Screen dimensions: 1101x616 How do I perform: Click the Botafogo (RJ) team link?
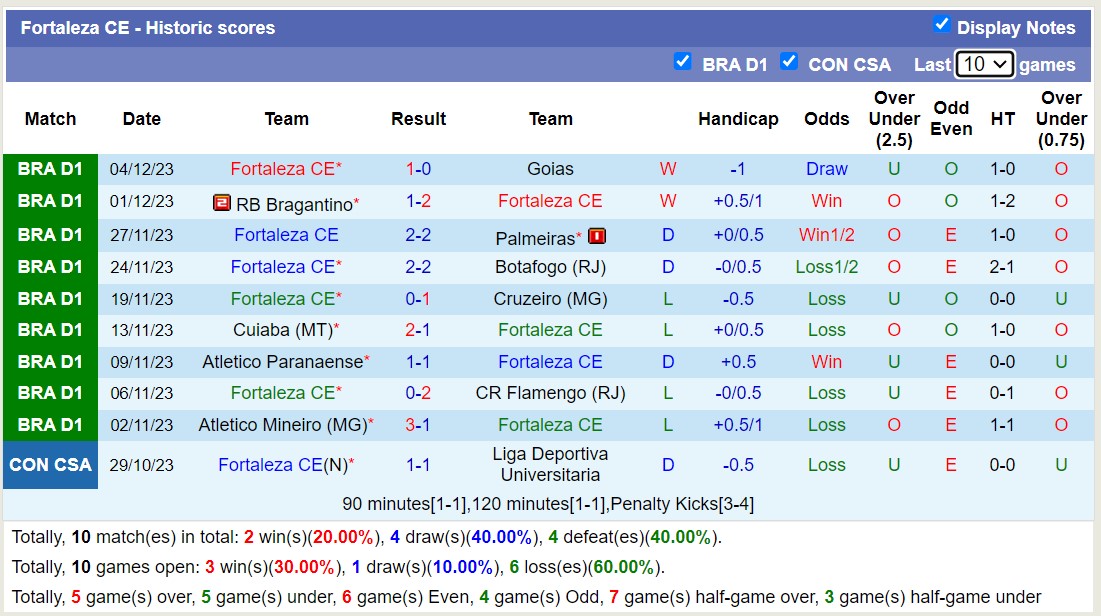point(550,267)
